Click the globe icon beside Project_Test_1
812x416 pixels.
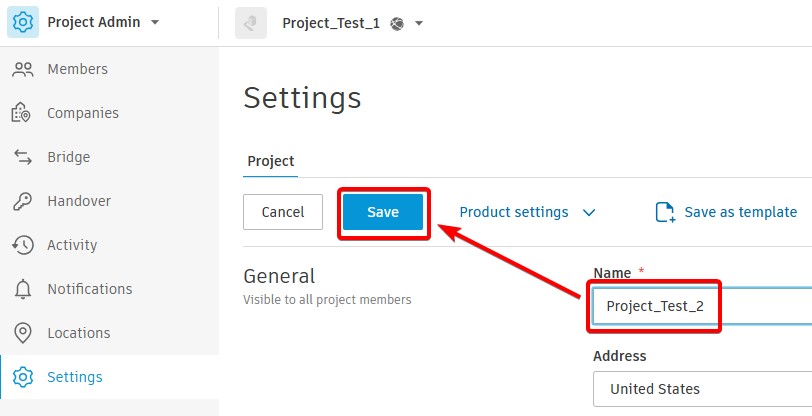coord(397,23)
